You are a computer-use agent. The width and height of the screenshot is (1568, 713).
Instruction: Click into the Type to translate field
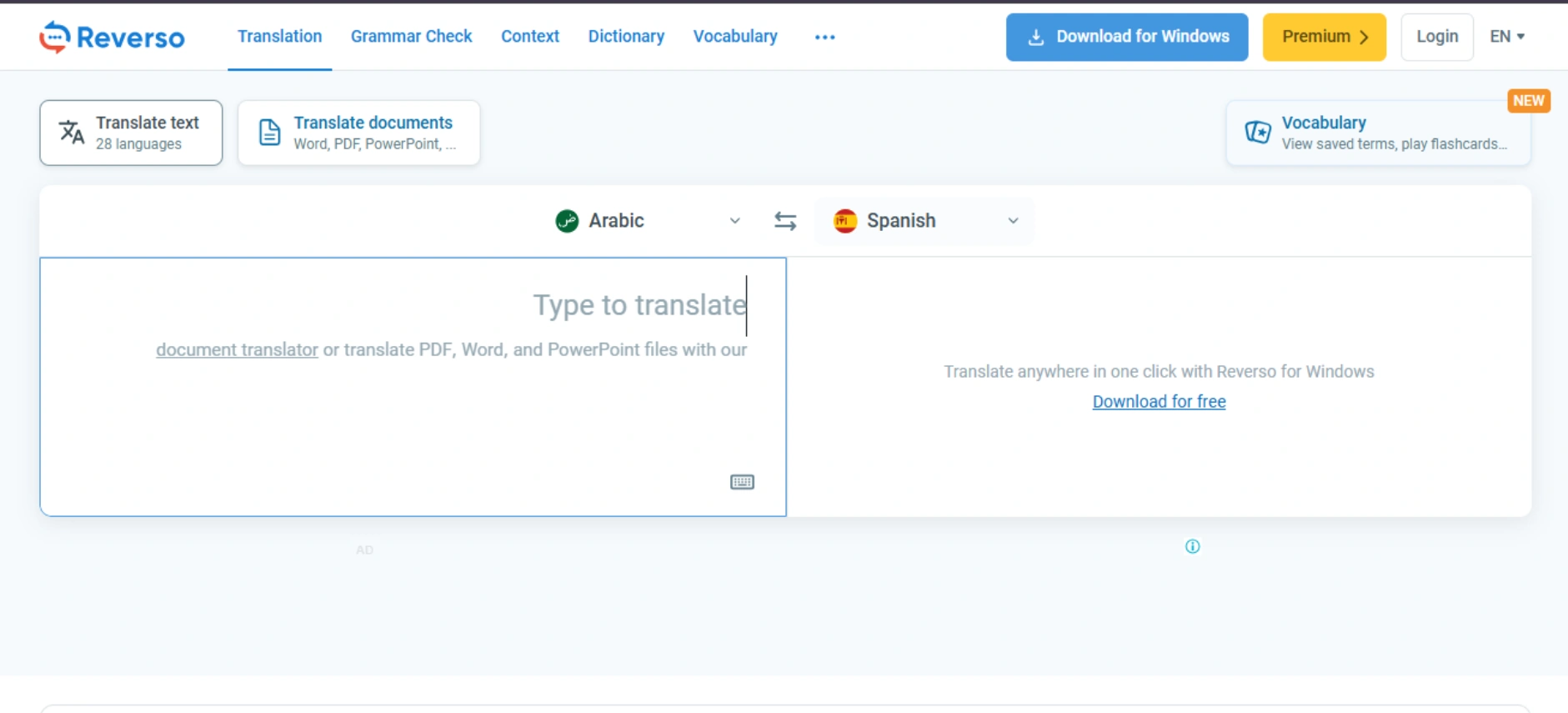click(x=413, y=387)
